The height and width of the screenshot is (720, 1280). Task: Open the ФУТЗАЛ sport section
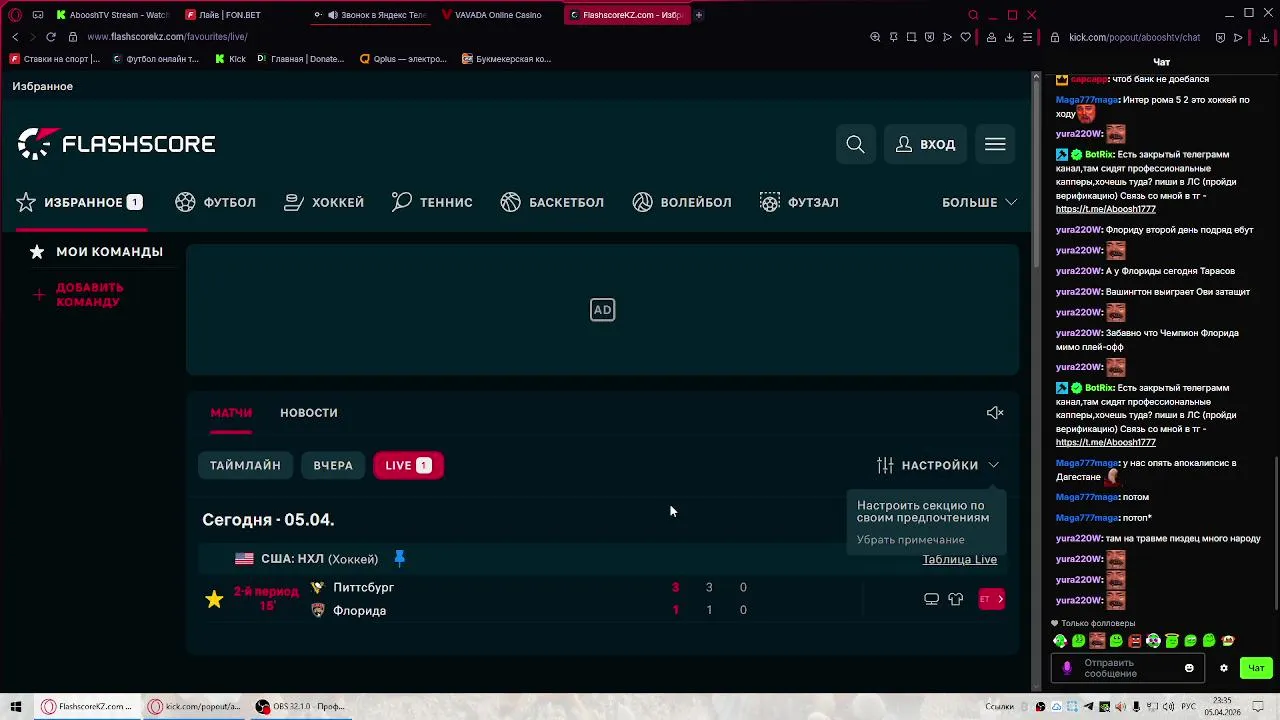tap(799, 202)
